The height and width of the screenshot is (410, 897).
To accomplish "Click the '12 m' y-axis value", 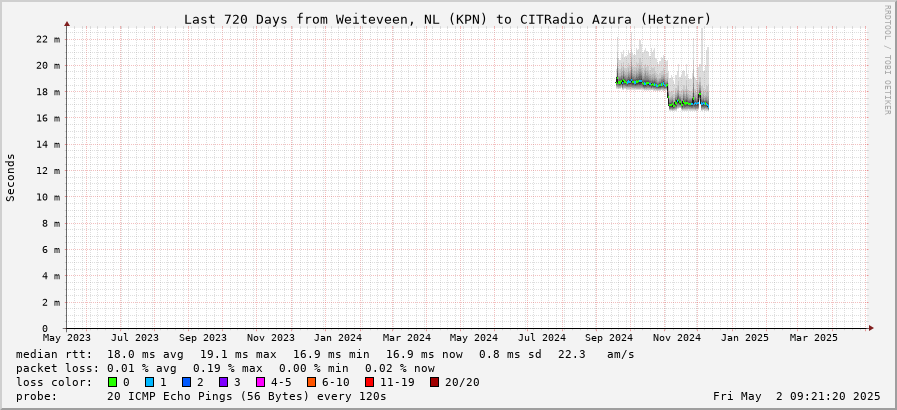I will pyautogui.click(x=48, y=170).
